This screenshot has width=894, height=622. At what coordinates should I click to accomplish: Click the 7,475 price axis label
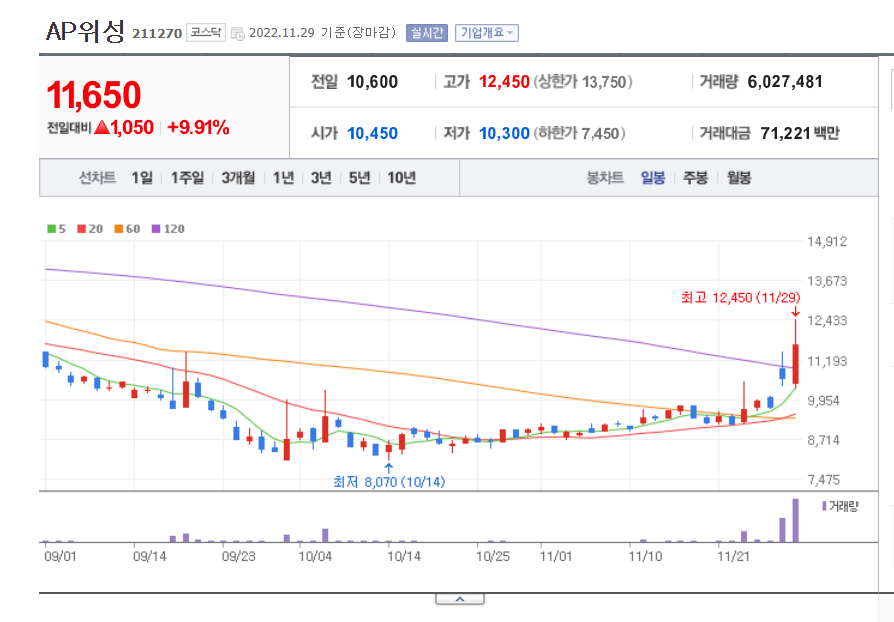click(x=824, y=480)
